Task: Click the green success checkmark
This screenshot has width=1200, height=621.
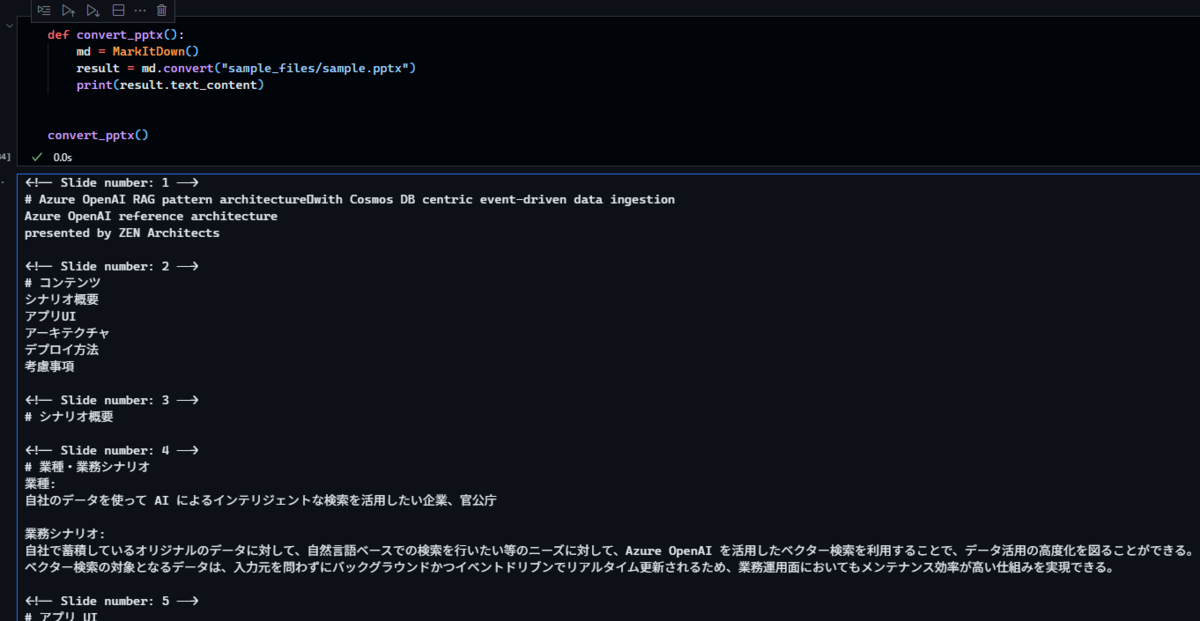Action: [x=37, y=157]
